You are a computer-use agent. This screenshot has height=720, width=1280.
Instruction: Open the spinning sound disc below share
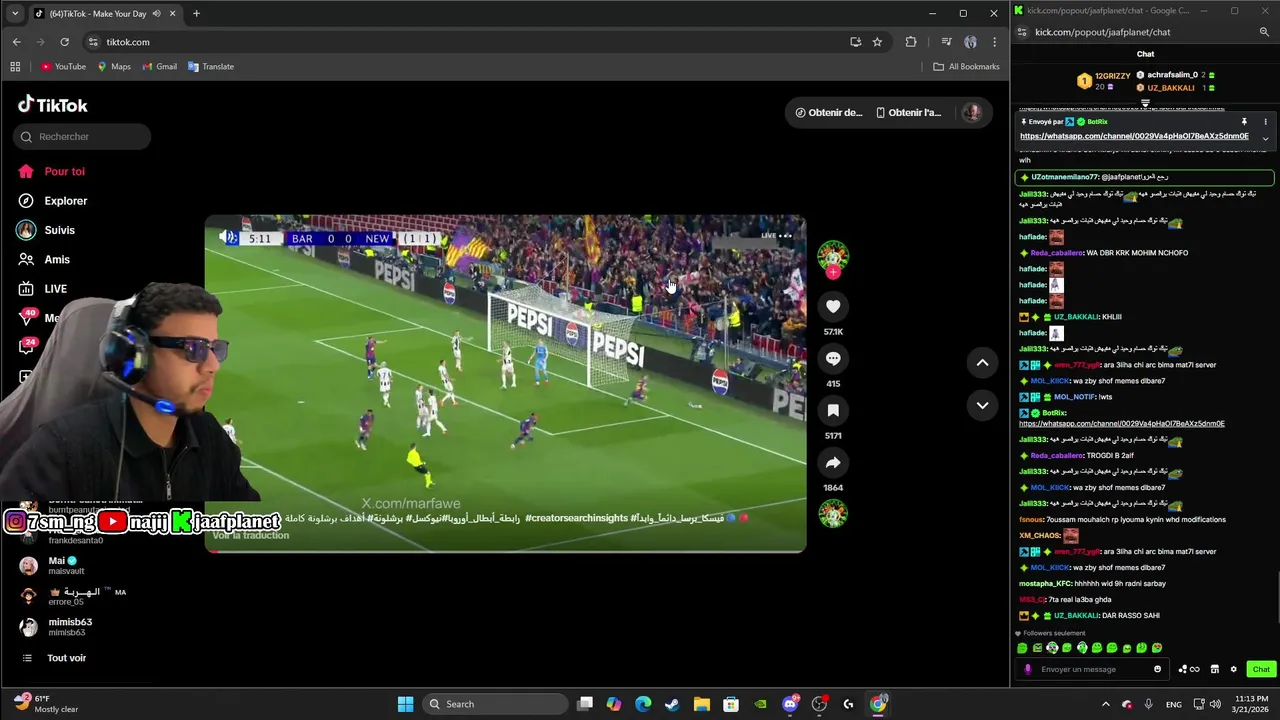(x=833, y=513)
